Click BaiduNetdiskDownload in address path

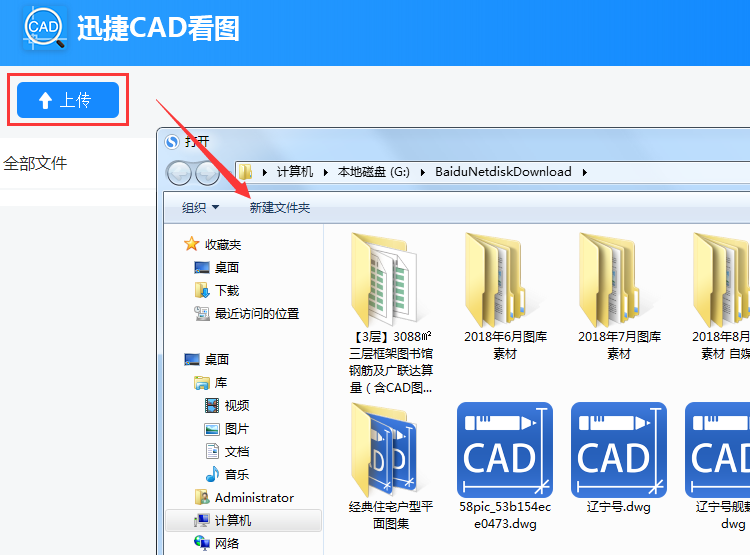[x=503, y=172]
